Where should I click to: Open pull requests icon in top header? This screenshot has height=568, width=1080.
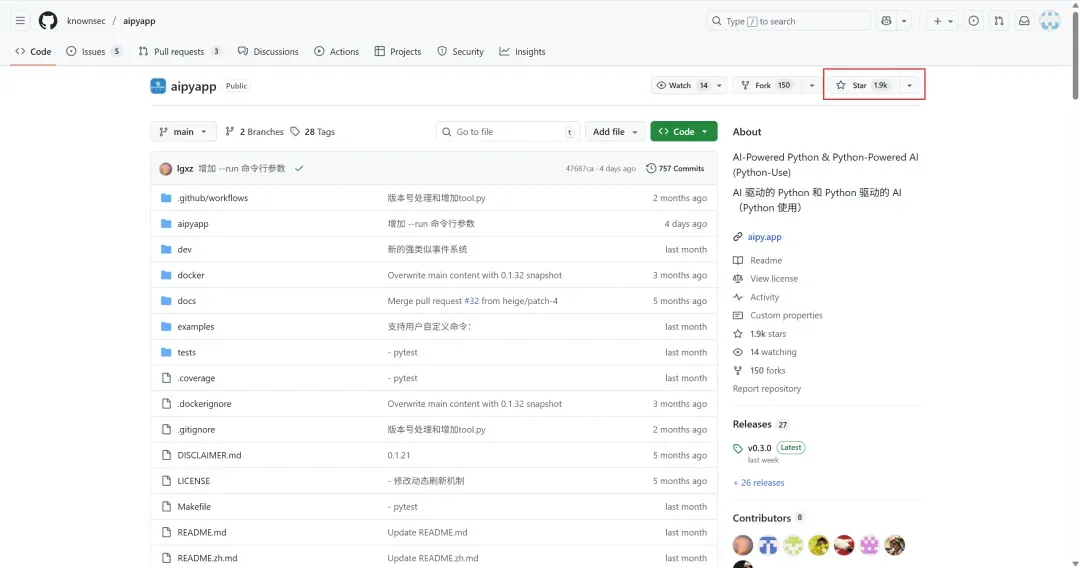999,21
